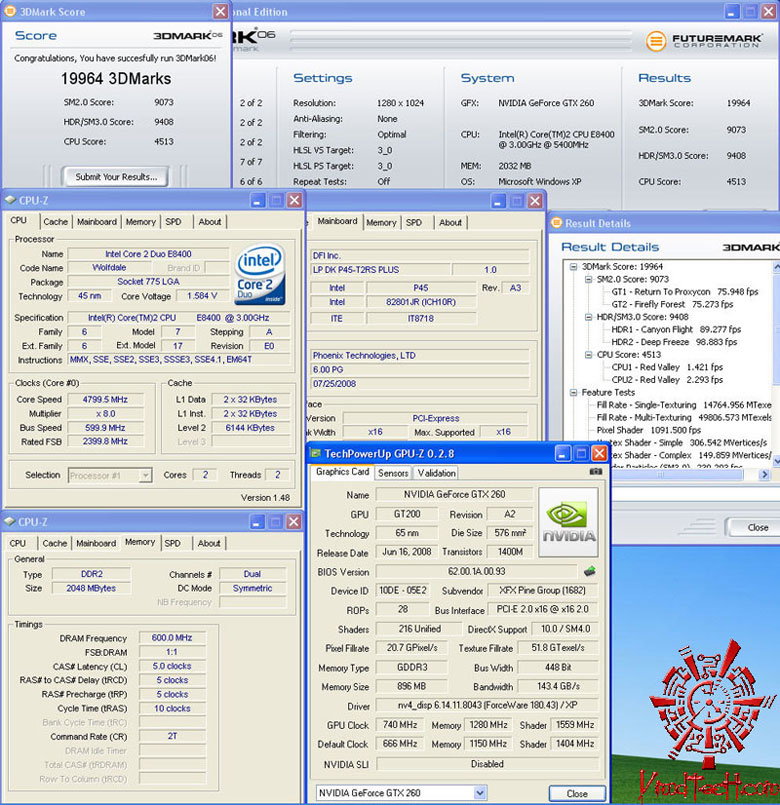The height and width of the screenshot is (805, 780).
Task: Minimize the TechPowerUp GPU-Z window
Action: click(562, 453)
